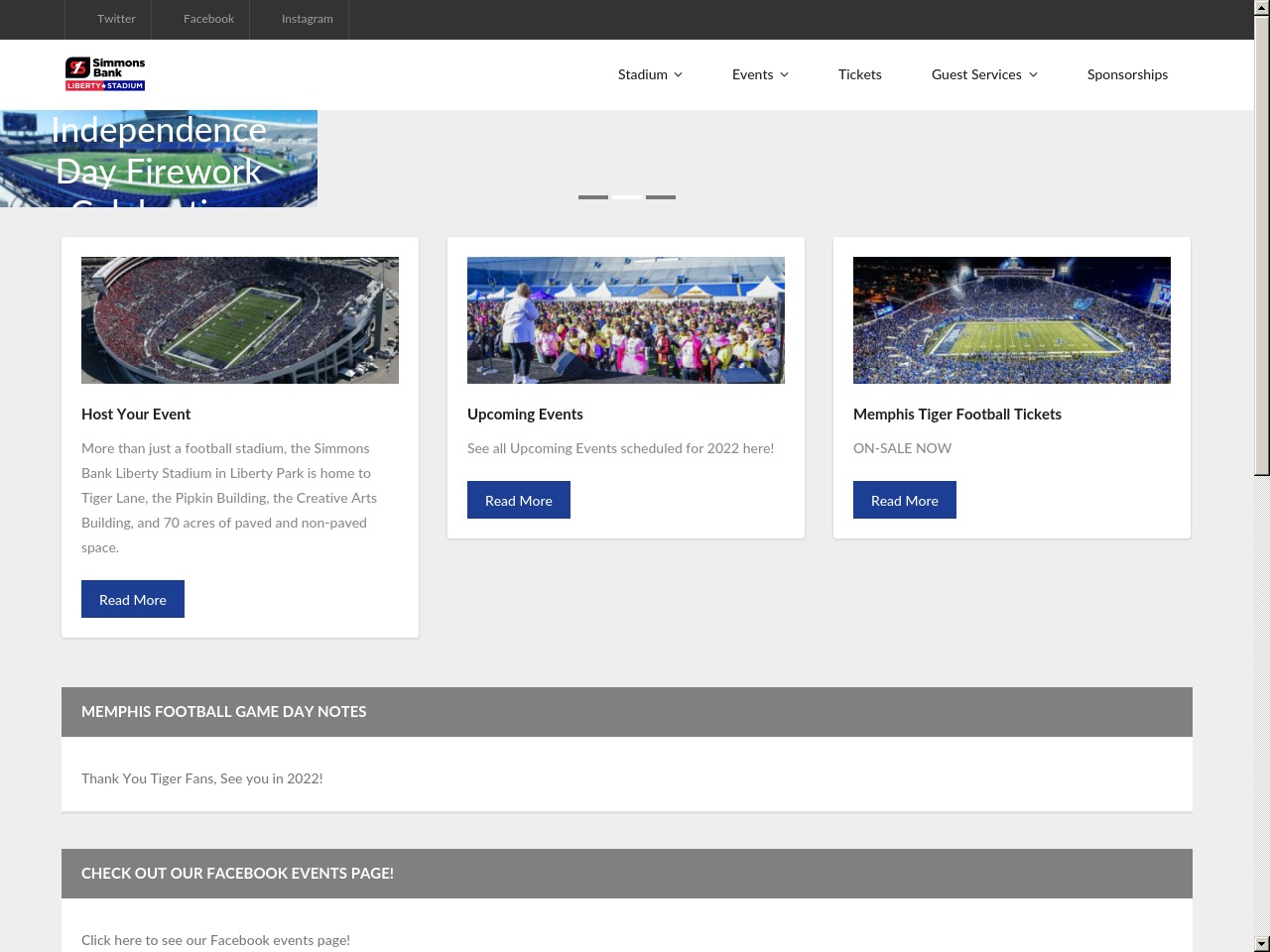Click the 'Thank You Tiger Fans' text
Viewport: 1270px width, 952px height.
click(x=202, y=778)
